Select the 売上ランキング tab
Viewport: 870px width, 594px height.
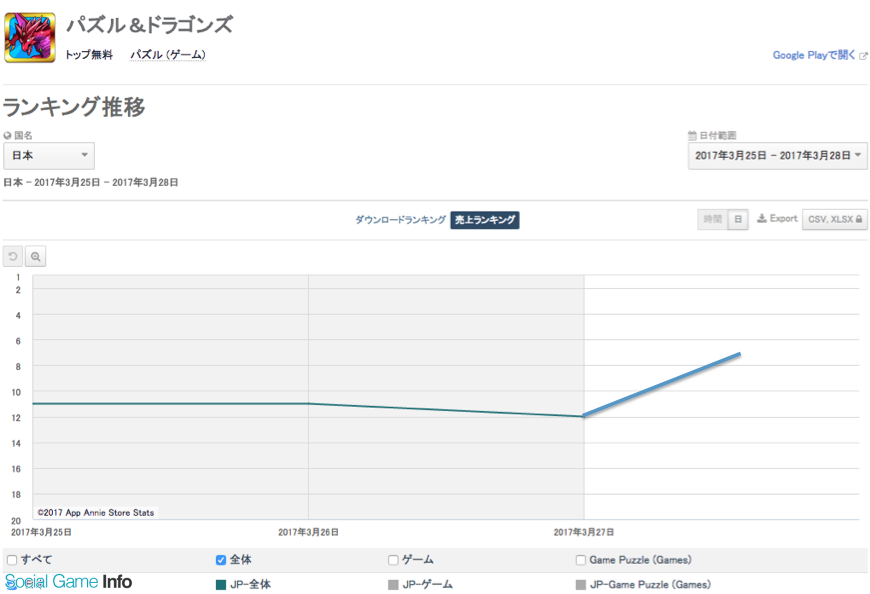click(485, 220)
